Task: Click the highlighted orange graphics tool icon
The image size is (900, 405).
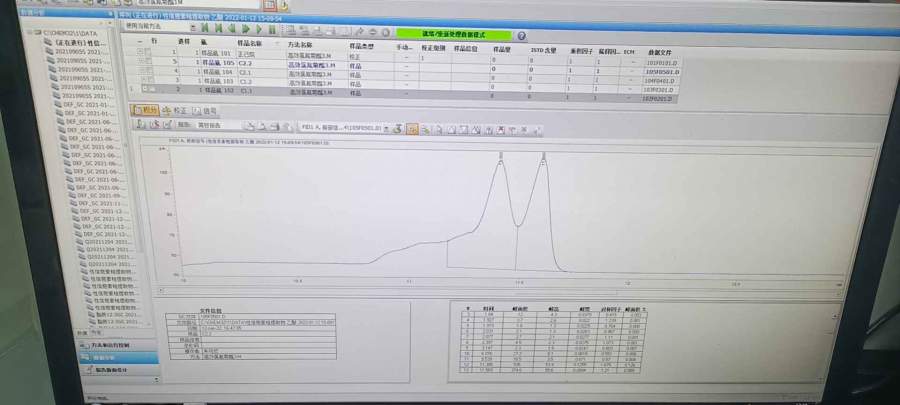Action: tap(412, 129)
